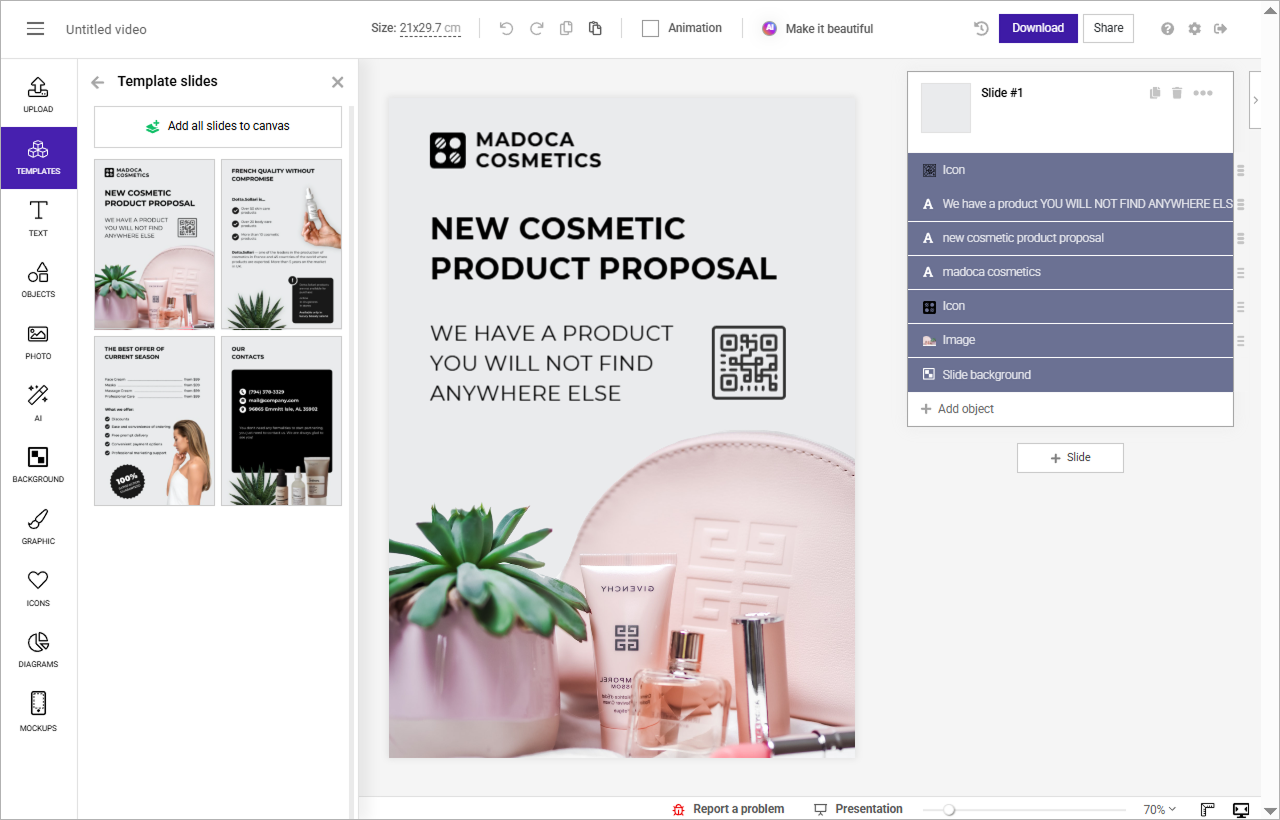Collapse the right panel chevron

[1256, 100]
